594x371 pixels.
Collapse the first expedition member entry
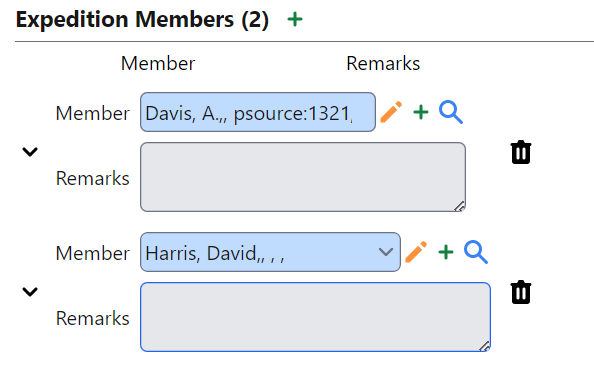pos(30,152)
